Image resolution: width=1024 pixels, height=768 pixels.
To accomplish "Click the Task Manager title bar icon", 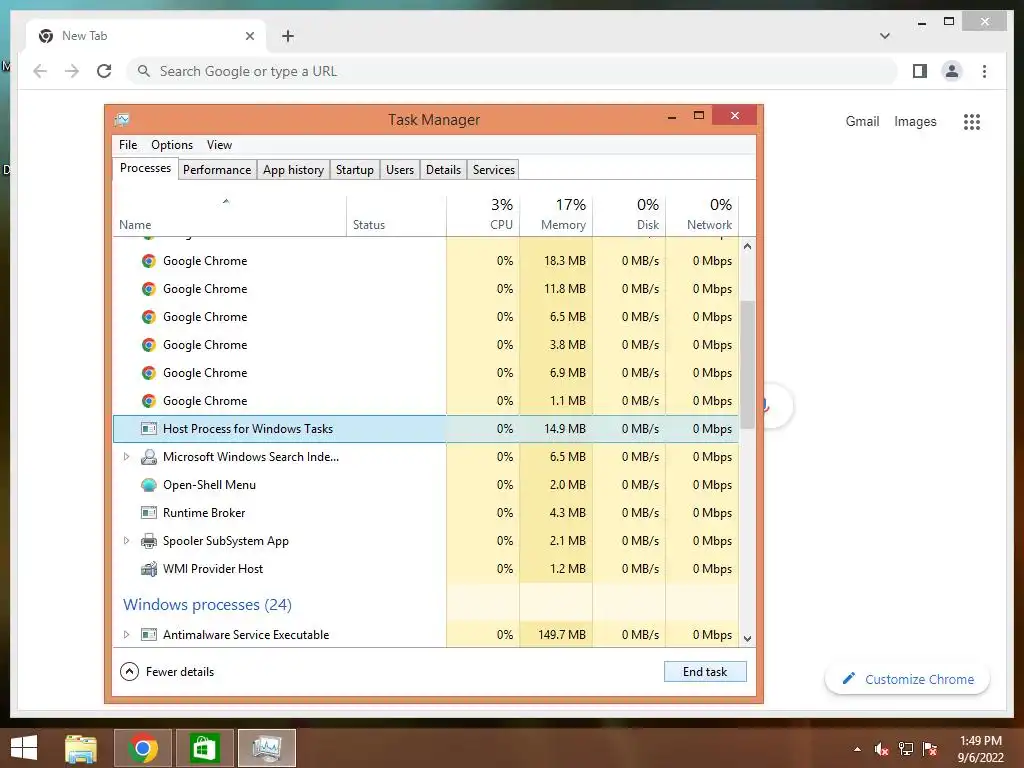I will pyautogui.click(x=122, y=120).
